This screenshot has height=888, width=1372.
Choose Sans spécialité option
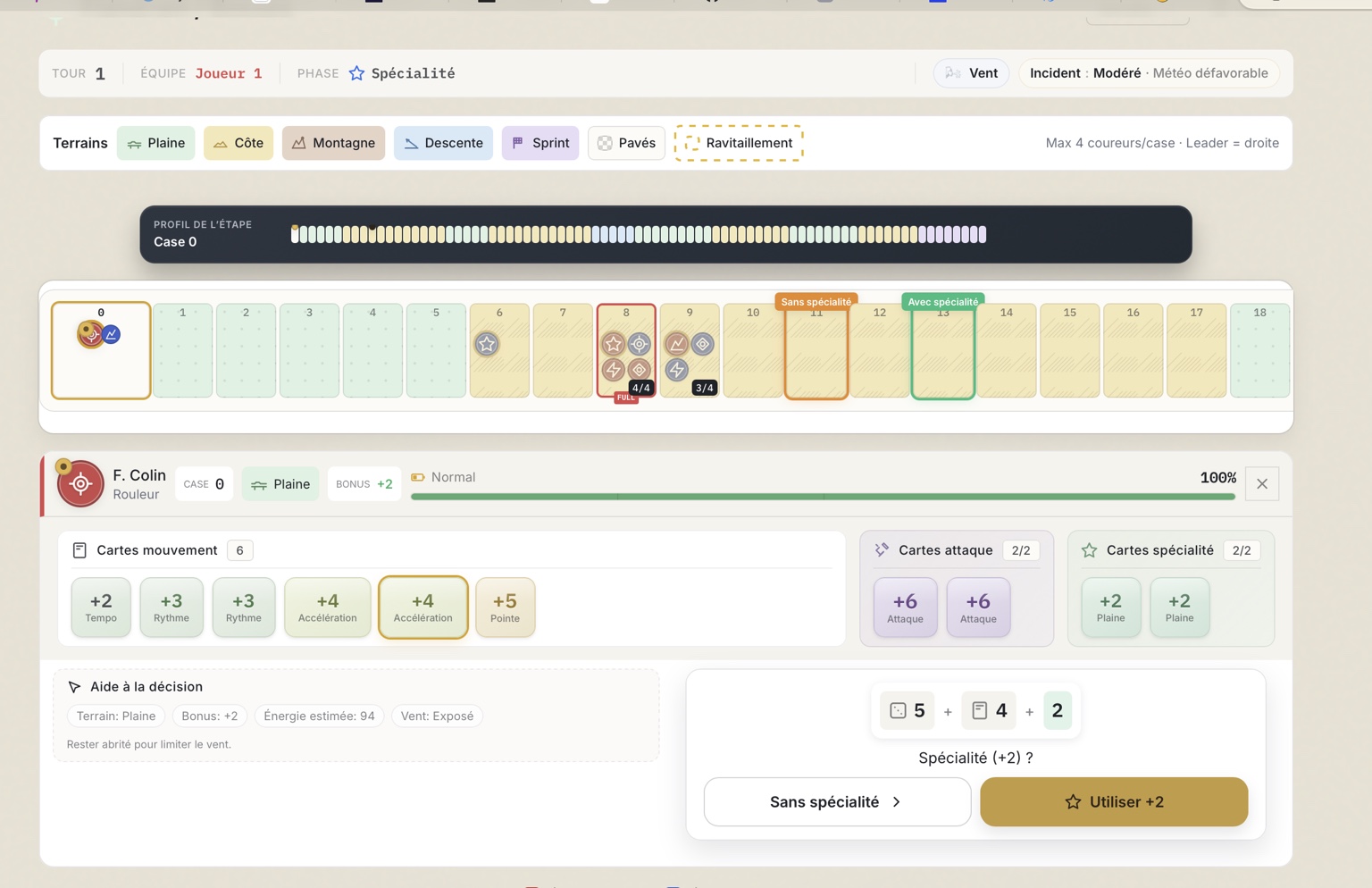[836, 801]
